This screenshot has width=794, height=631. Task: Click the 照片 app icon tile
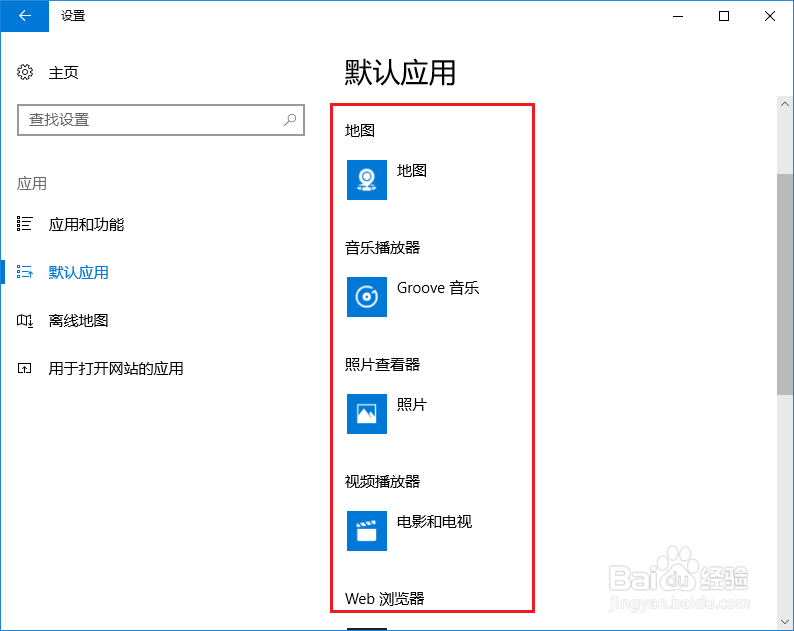367,414
